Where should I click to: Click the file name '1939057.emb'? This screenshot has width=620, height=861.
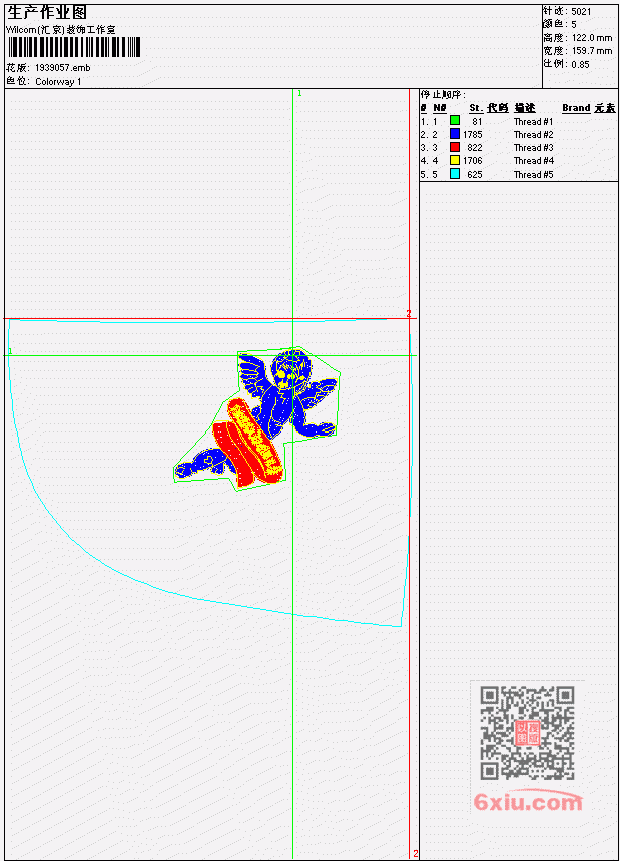[x=63, y=68]
